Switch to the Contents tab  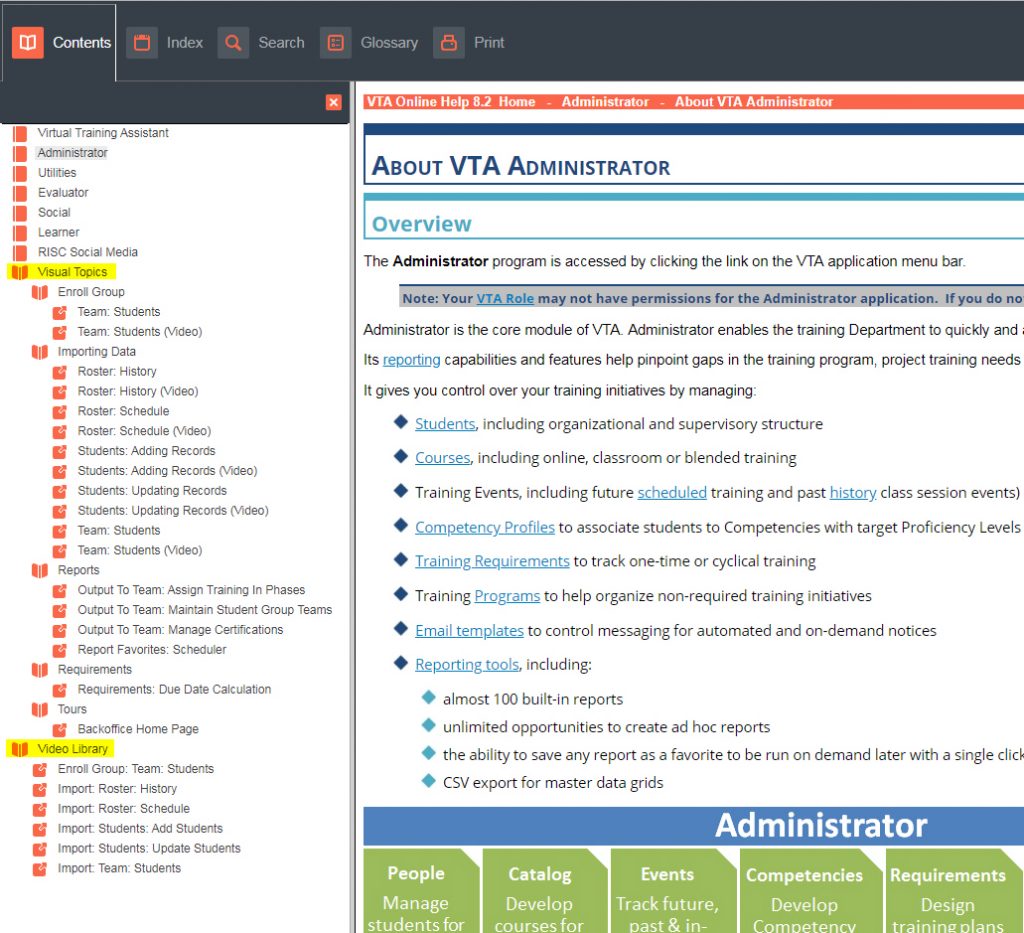click(x=61, y=43)
